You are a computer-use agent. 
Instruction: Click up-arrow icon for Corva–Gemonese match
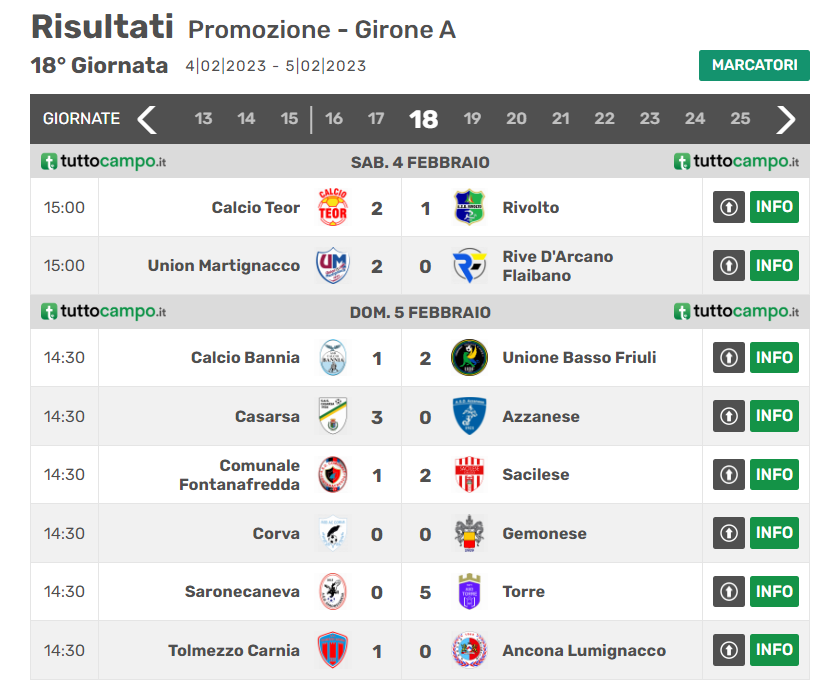point(729,533)
